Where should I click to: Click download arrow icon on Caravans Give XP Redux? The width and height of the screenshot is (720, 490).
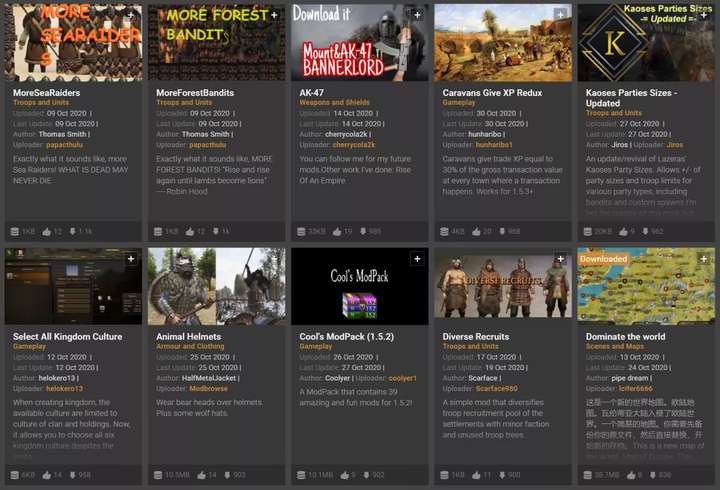(502, 231)
